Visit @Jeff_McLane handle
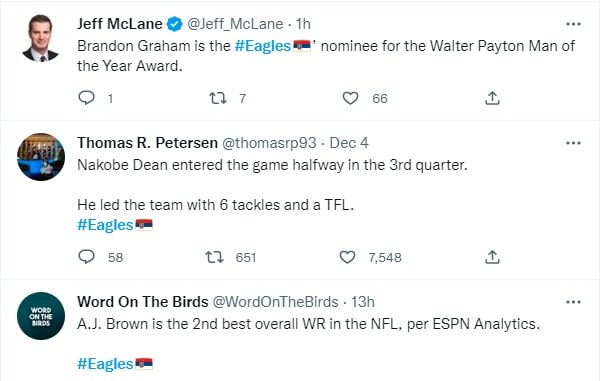The image size is (601, 381). [x=235, y=24]
